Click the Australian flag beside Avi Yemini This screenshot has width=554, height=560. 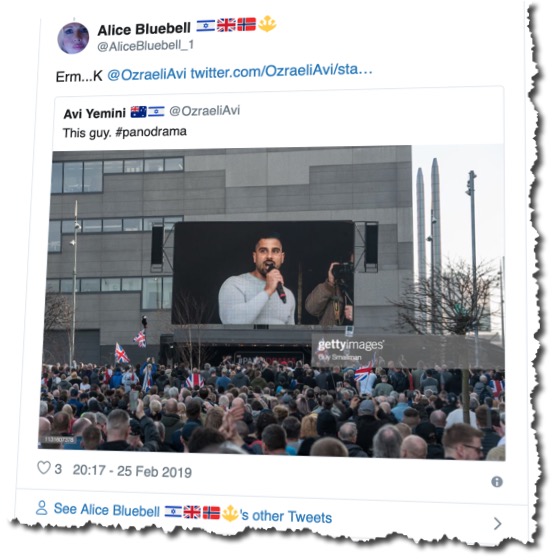click(139, 112)
